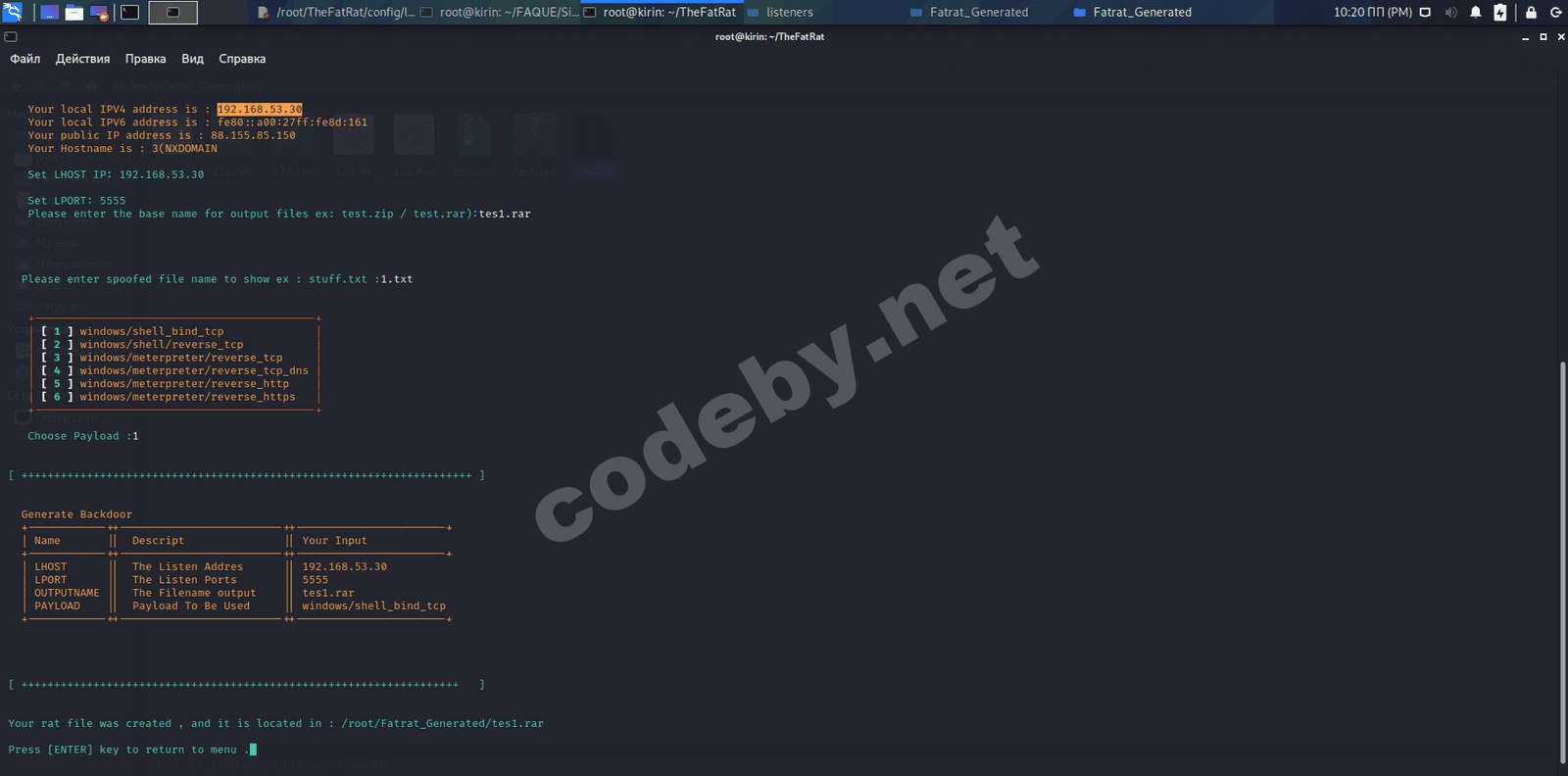Screen dimensions: 1568x776
Task: Click the PAYLOAD table row name
Action: tap(57, 606)
